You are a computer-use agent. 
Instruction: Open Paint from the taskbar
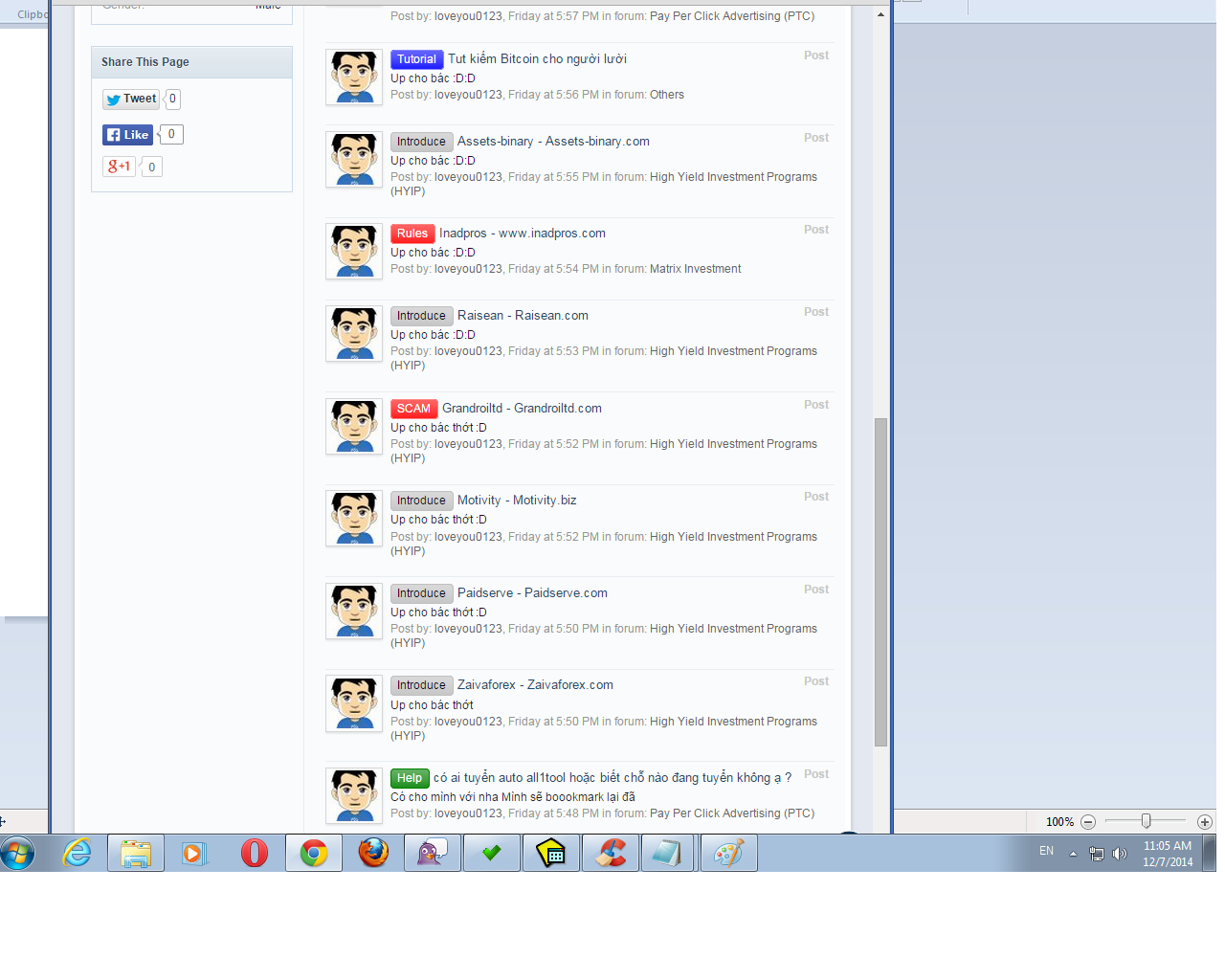[x=727, y=852]
